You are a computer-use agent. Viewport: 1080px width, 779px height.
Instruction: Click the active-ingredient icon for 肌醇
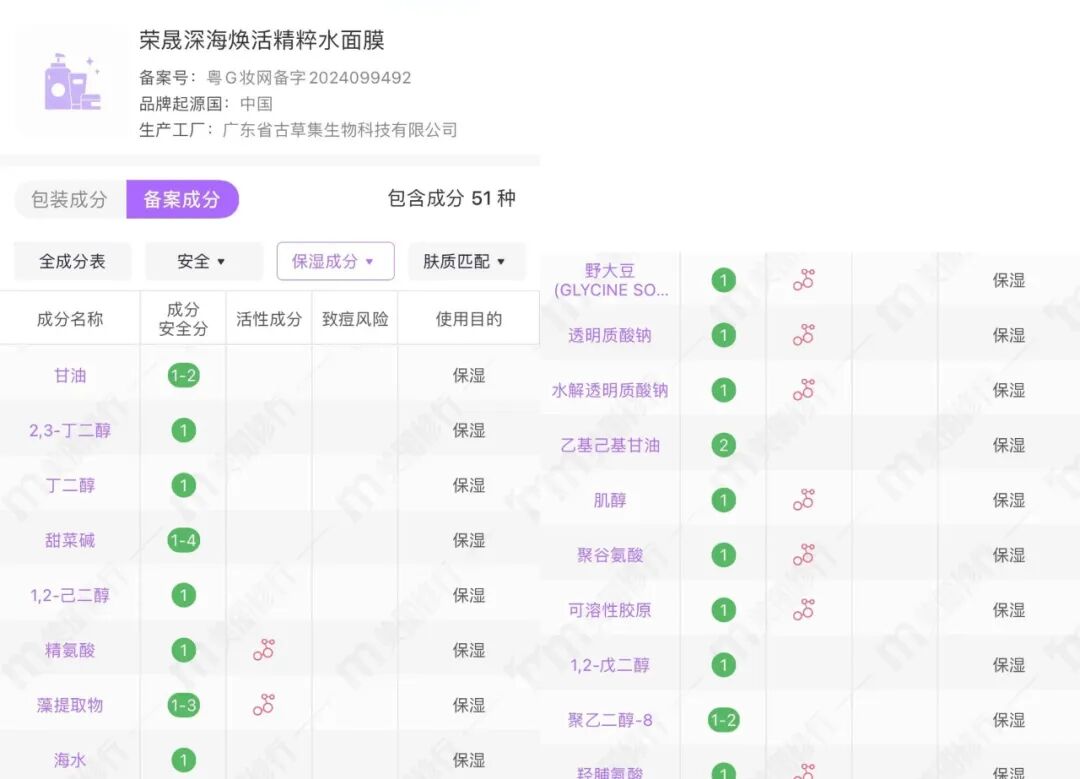pos(804,499)
